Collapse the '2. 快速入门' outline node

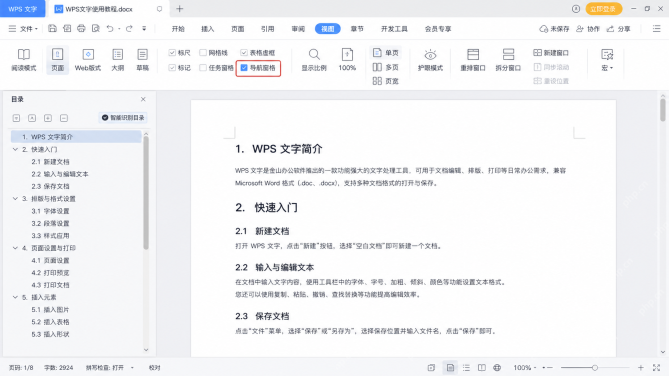(x=15, y=149)
